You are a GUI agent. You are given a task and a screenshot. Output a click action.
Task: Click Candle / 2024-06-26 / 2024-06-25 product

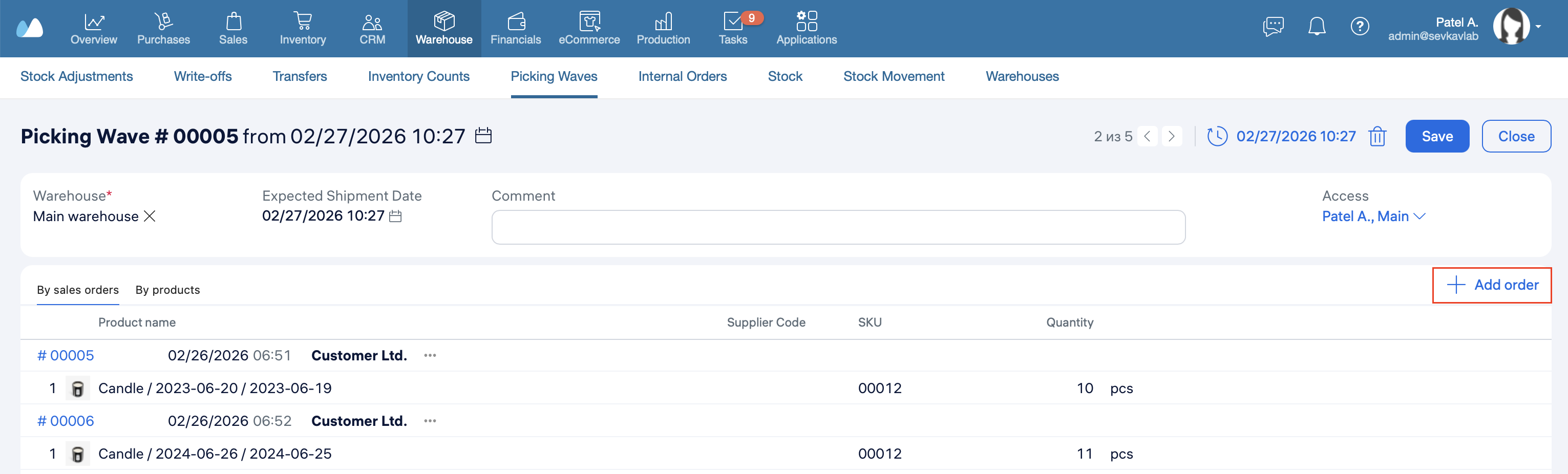(x=215, y=454)
